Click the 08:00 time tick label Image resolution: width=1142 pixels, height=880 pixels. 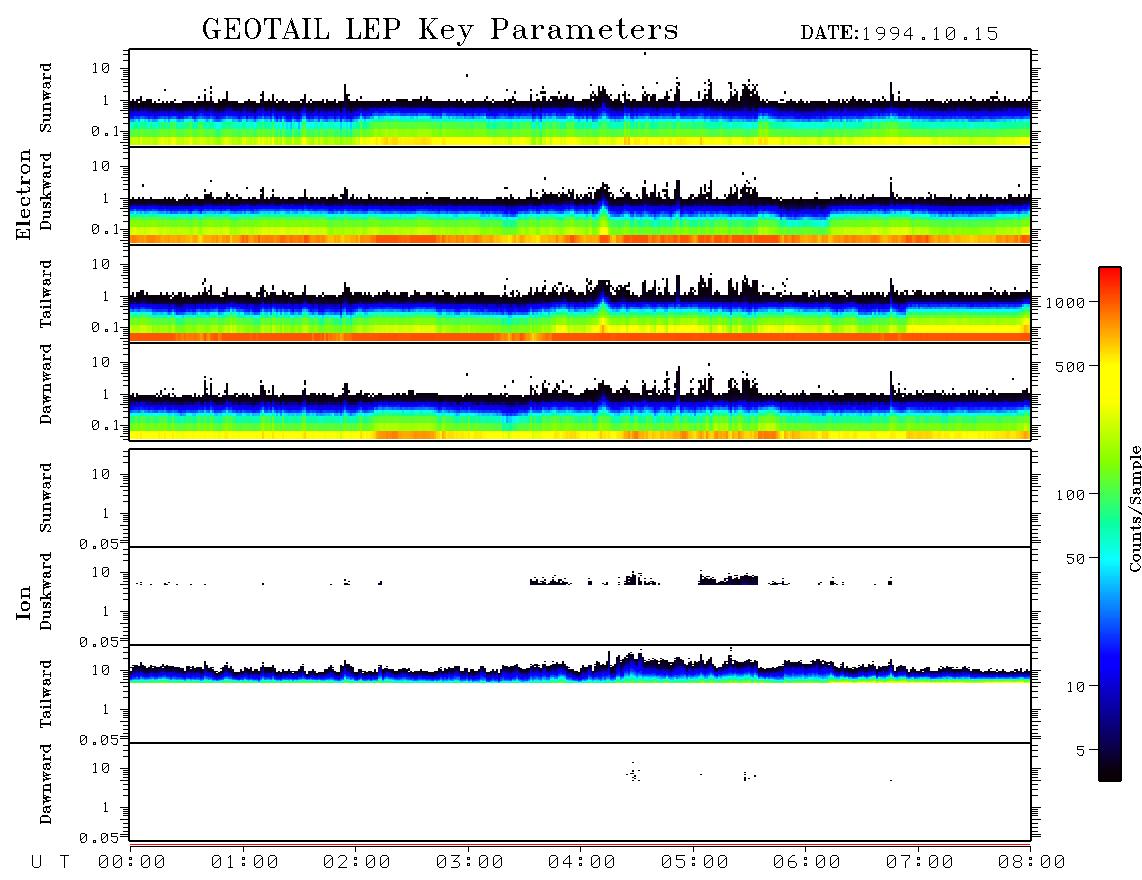click(1032, 862)
